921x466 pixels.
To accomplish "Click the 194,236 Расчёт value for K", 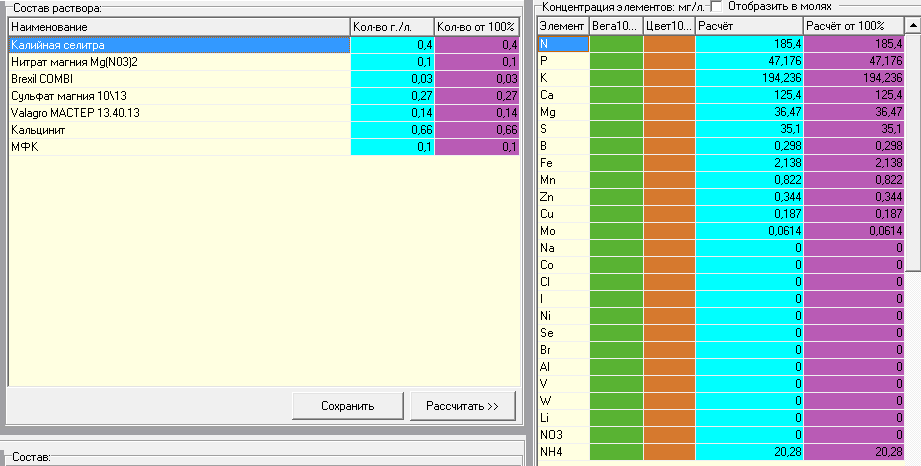I will click(749, 78).
